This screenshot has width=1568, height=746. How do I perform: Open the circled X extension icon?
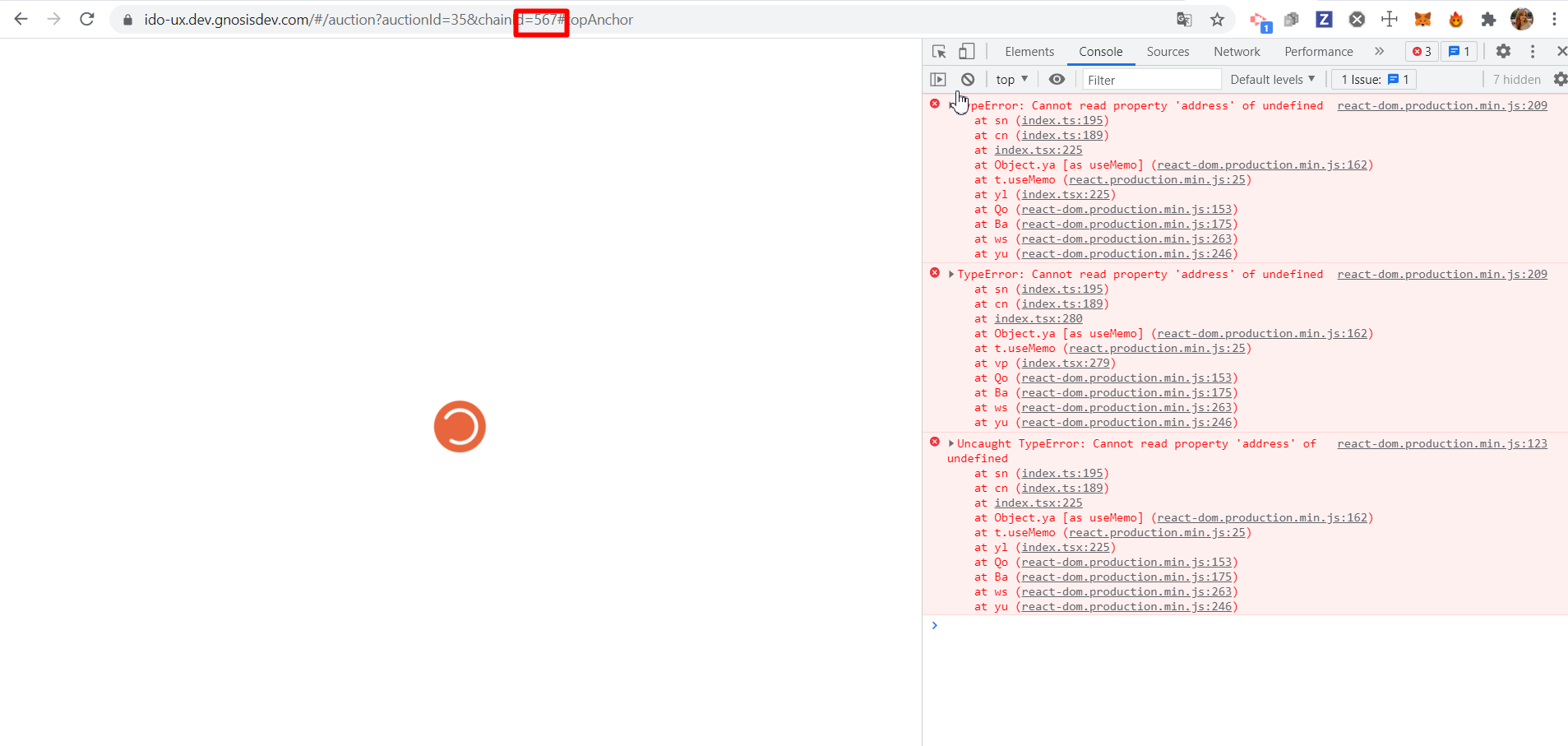click(x=1357, y=19)
